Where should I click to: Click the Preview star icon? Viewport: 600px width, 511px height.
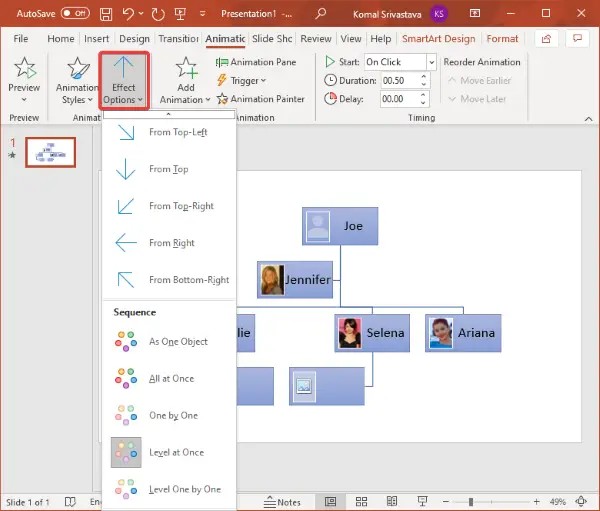pyautogui.click(x=24, y=68)
